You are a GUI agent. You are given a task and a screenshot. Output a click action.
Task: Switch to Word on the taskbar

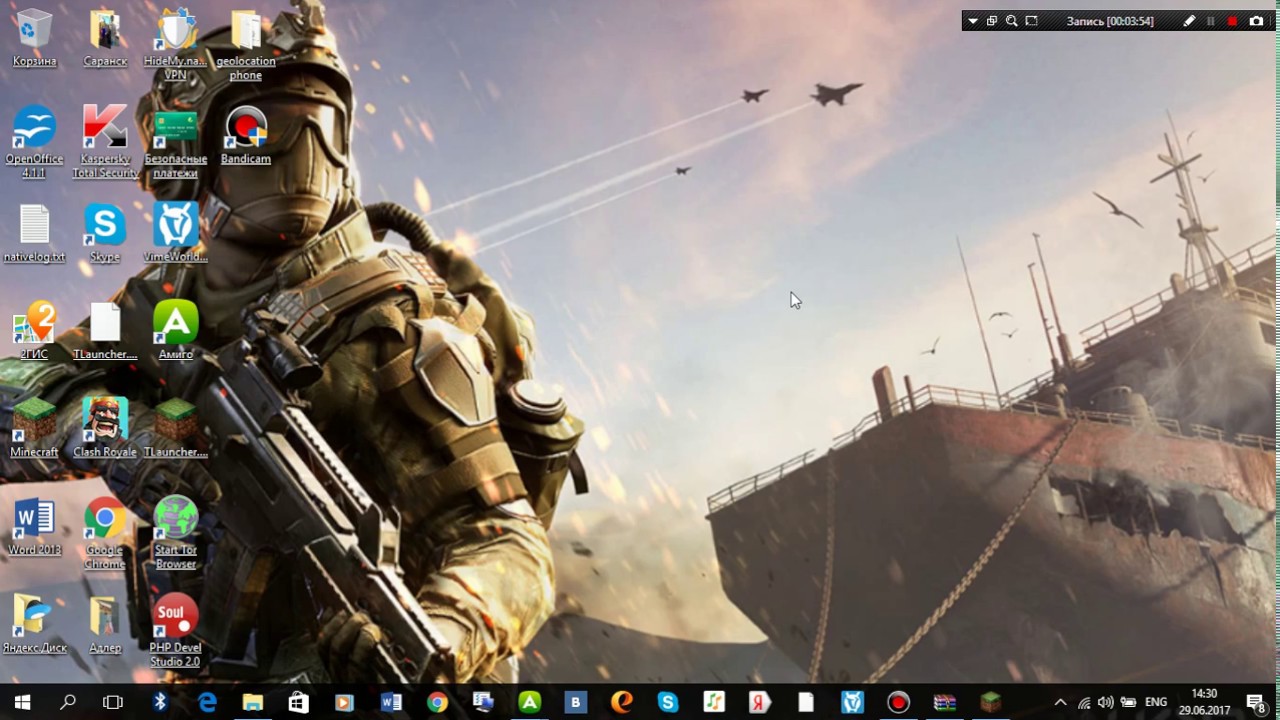[391, 702]
